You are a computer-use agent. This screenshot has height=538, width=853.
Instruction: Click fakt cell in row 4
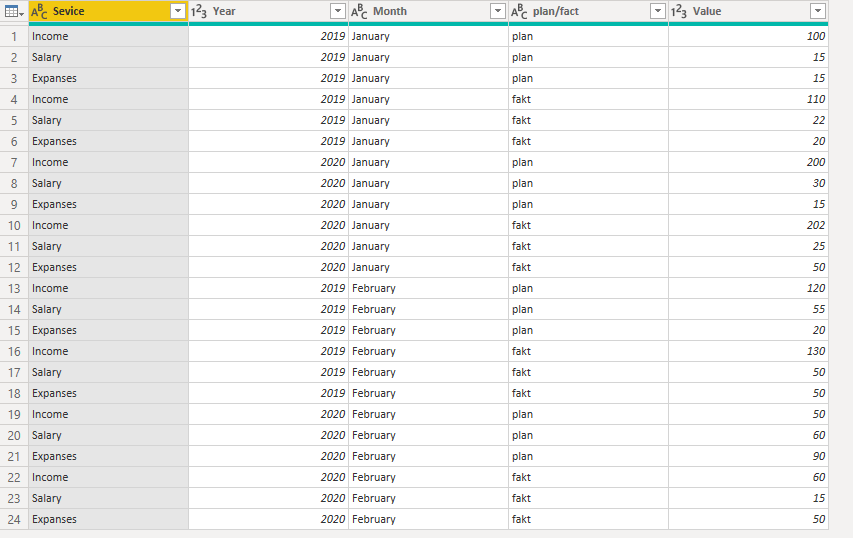coord(588,100)
